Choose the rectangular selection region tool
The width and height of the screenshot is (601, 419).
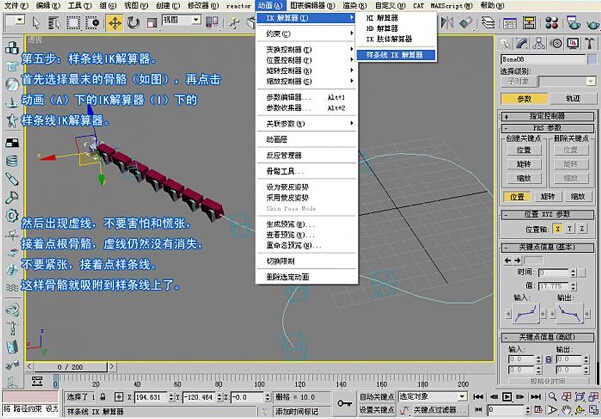click(x=73, y=23)
